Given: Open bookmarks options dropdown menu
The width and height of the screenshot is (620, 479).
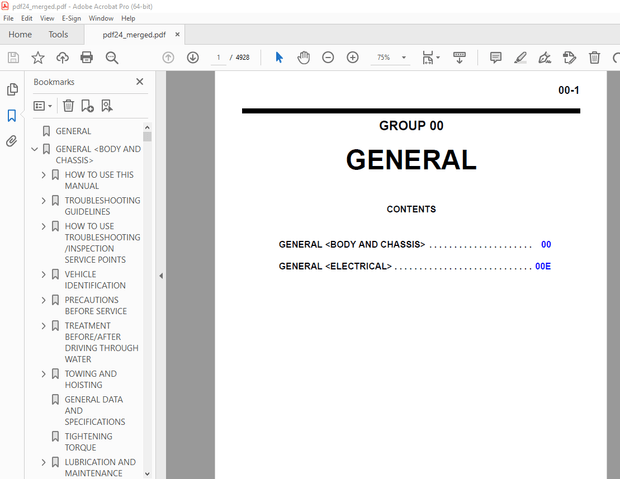Looking at the screenshot, I should pyautogui.click(x=43, y=106).
